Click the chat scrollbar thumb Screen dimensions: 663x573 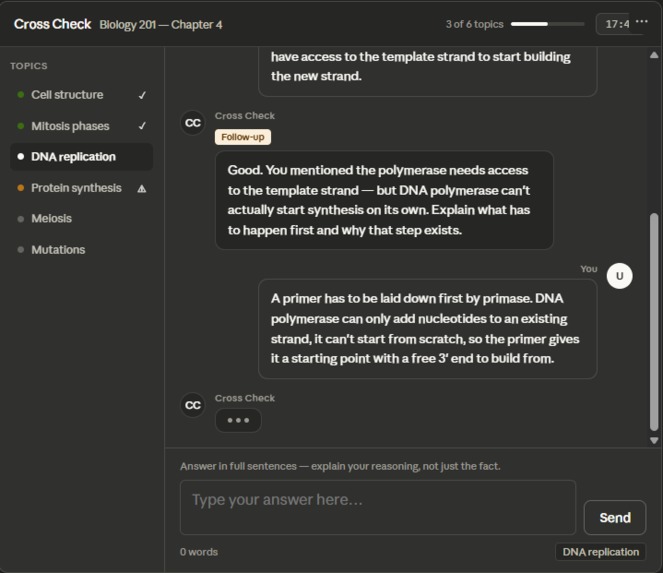click(654, 322)
